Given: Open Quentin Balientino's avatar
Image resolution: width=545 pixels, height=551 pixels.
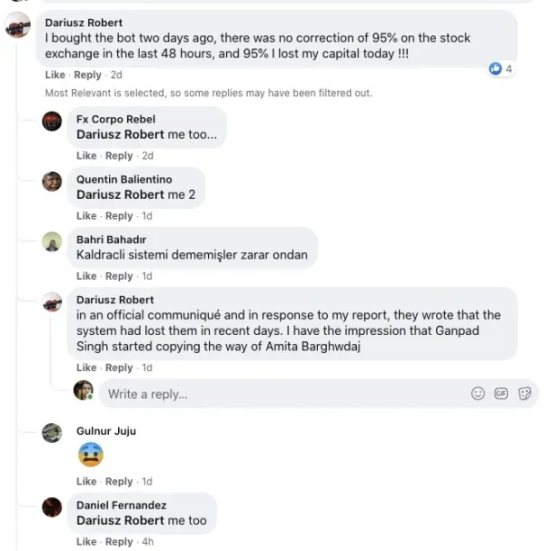Looking at the screenshot, I should 52,181.
